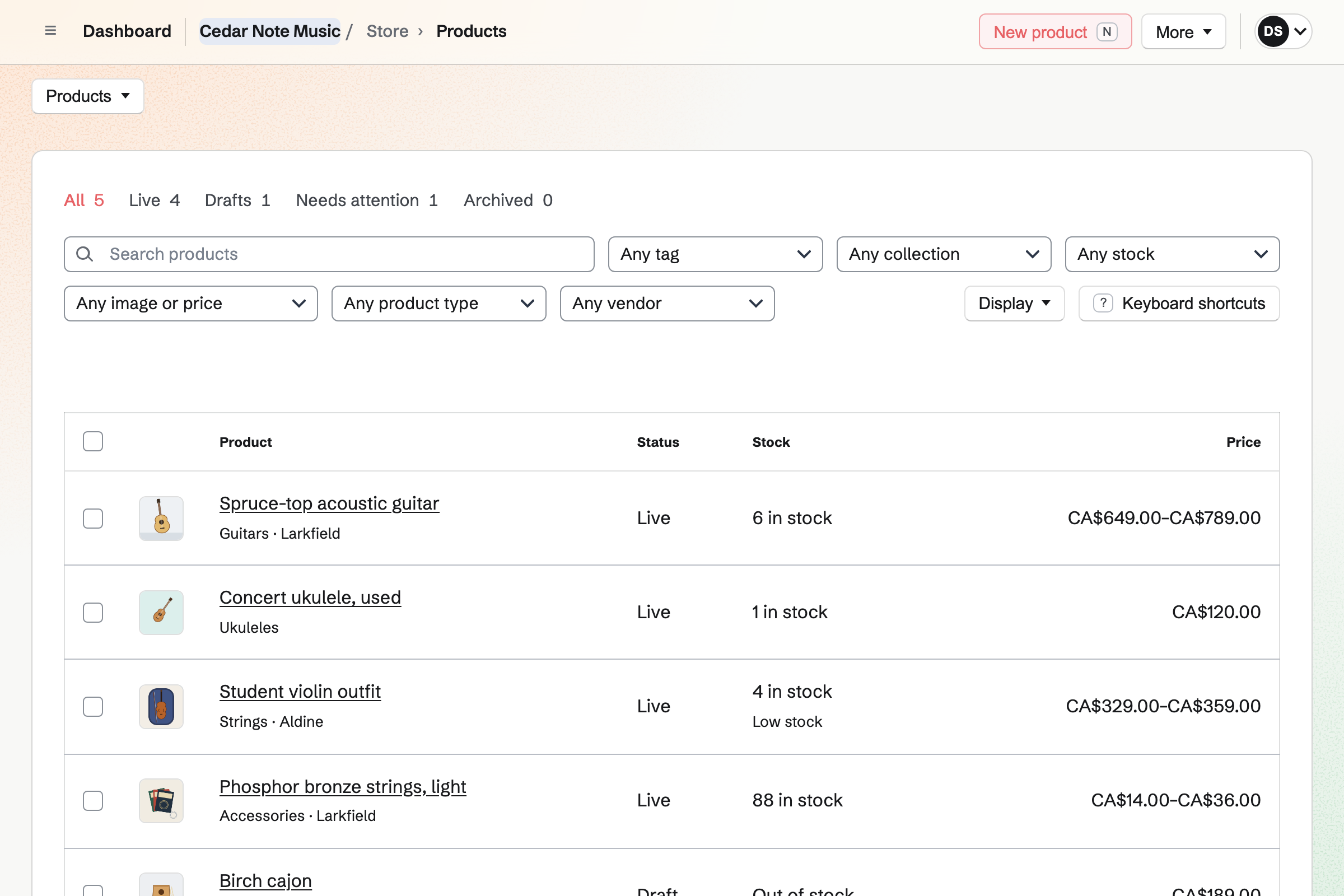This screenshot has width=1344, height=896.
Task: Expand the Any stock filter
Action: pos(1172,254)
